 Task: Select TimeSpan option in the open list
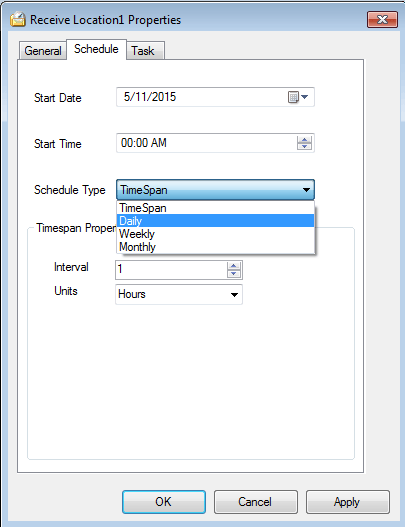[215, 208]
